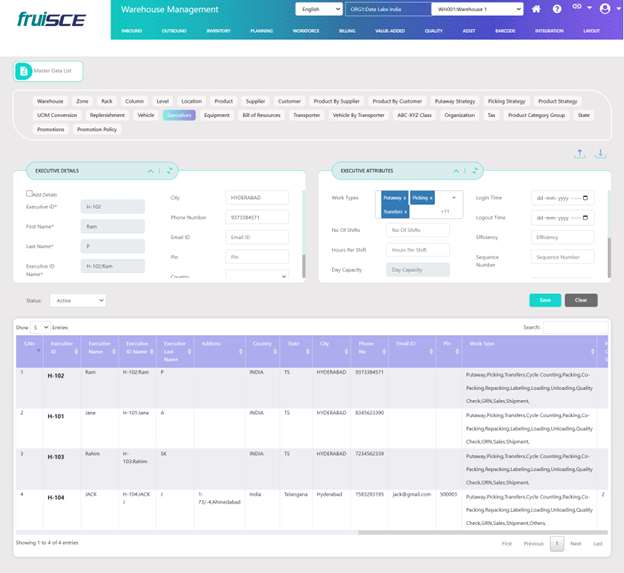The width and height of the screenshot is (624, 573).
Task: Open the user profile account icon
Action: (604, 9)
